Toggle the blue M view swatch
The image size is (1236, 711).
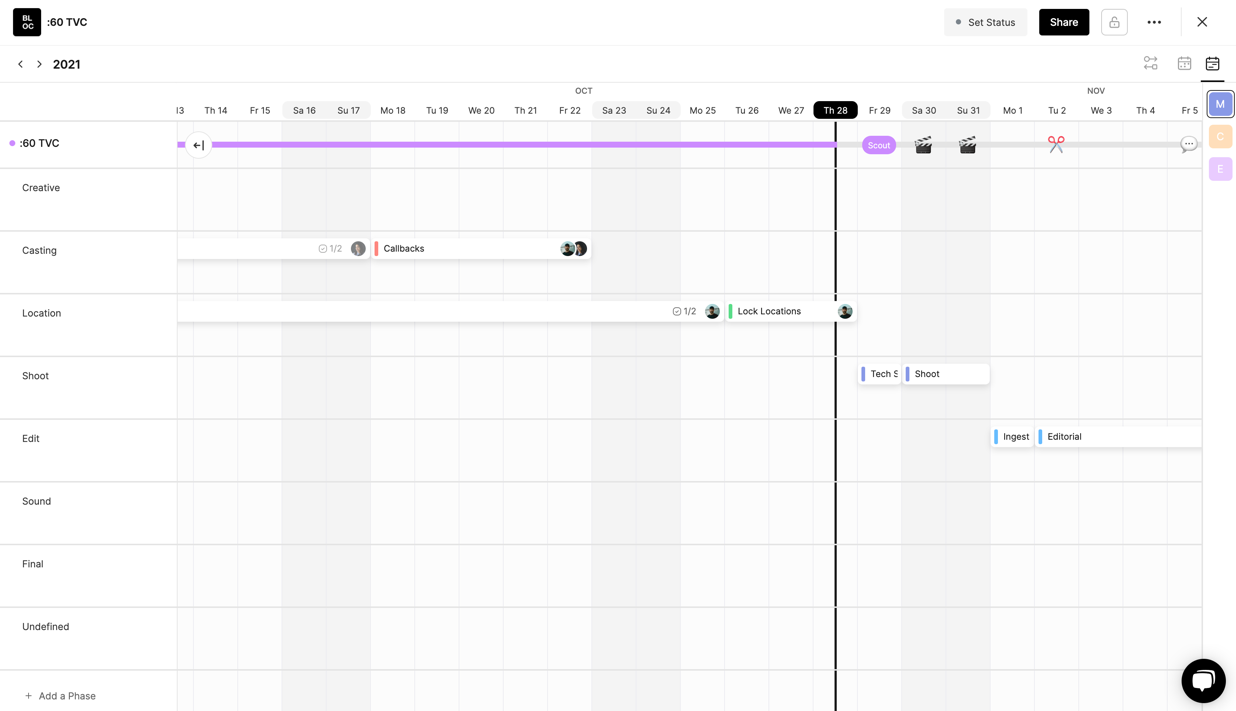click(x=1220, y=104)
